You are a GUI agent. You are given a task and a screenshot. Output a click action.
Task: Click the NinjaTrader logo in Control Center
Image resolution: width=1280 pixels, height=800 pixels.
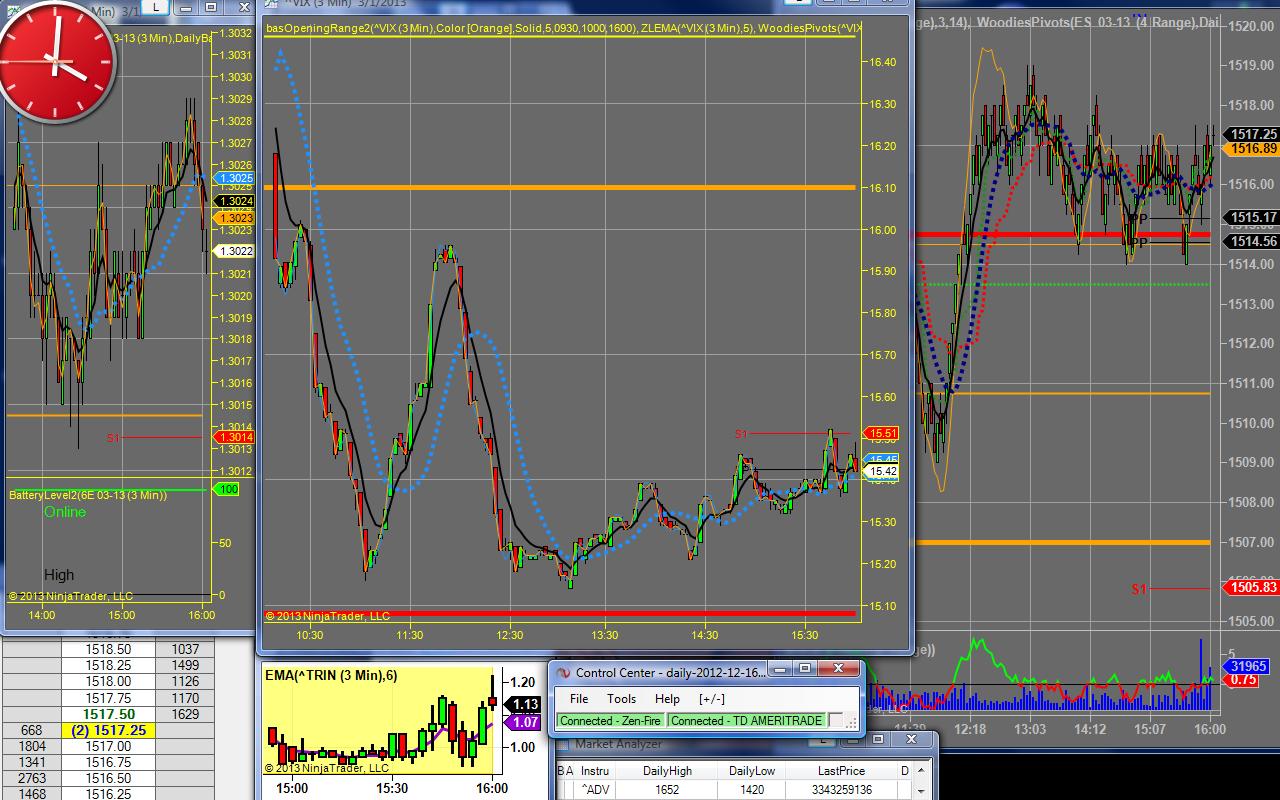point(562,673)
